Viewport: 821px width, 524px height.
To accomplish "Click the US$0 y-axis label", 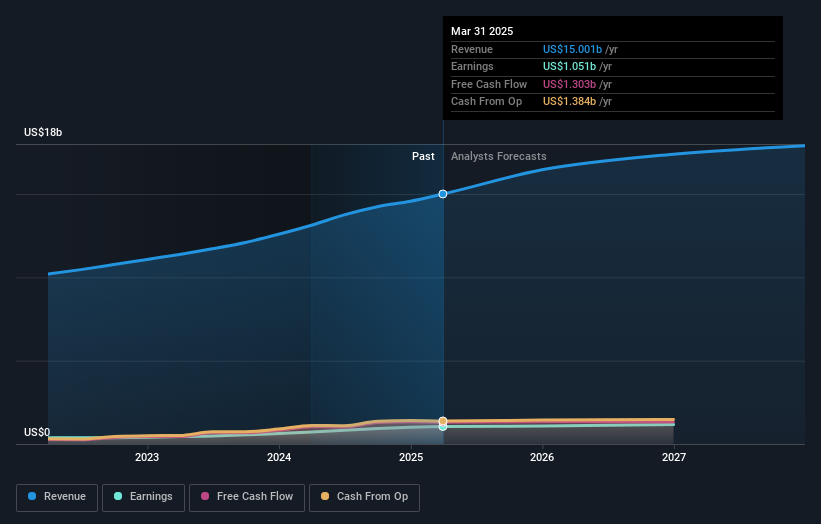I will pos(37,432).
